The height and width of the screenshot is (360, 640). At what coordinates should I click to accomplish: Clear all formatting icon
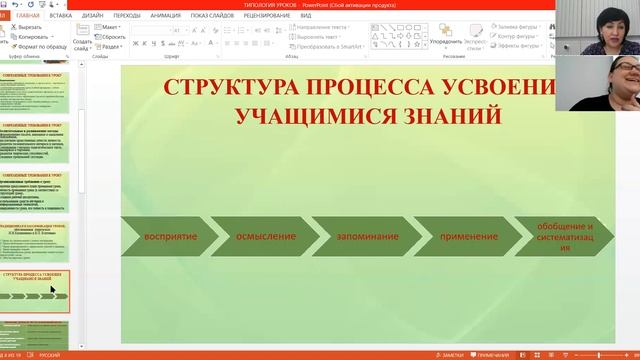216,31
